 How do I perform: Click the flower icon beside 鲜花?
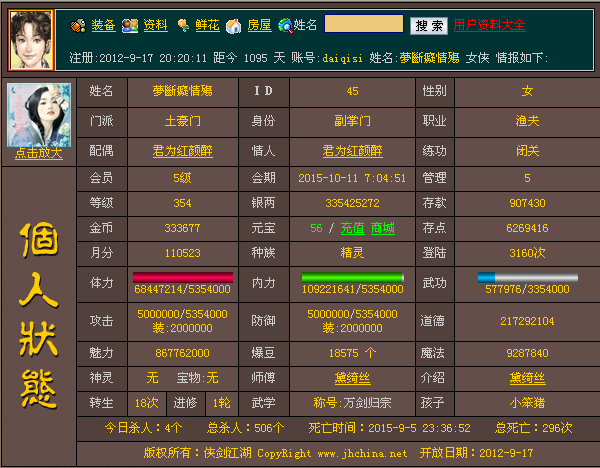click(x=183, y=26)
